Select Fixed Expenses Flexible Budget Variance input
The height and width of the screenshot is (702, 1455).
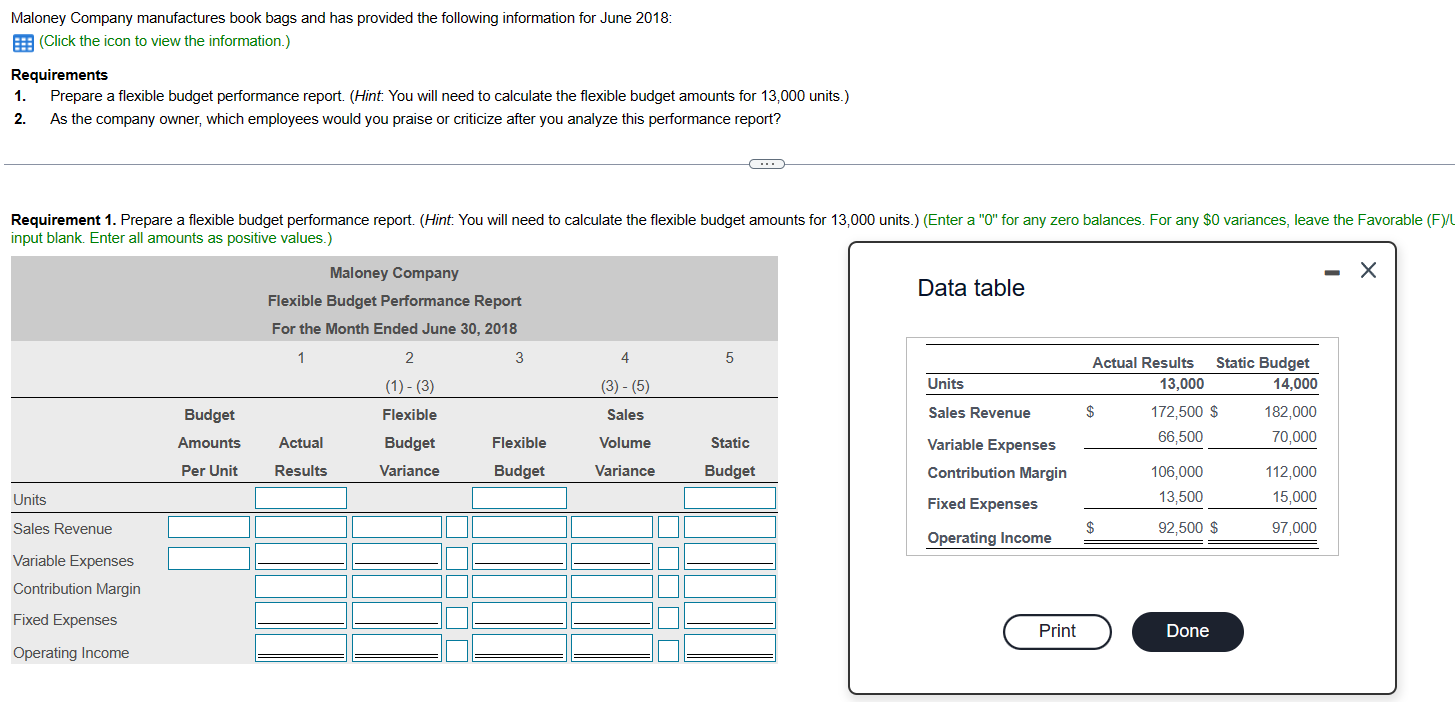pos(397,616)
